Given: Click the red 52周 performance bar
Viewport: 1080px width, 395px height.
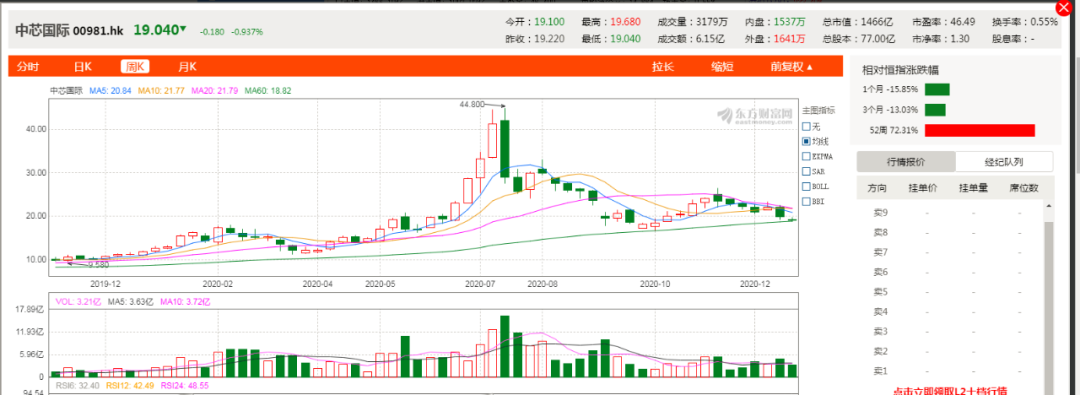Looking at the screenshot, I should click(x=980, y=130).
